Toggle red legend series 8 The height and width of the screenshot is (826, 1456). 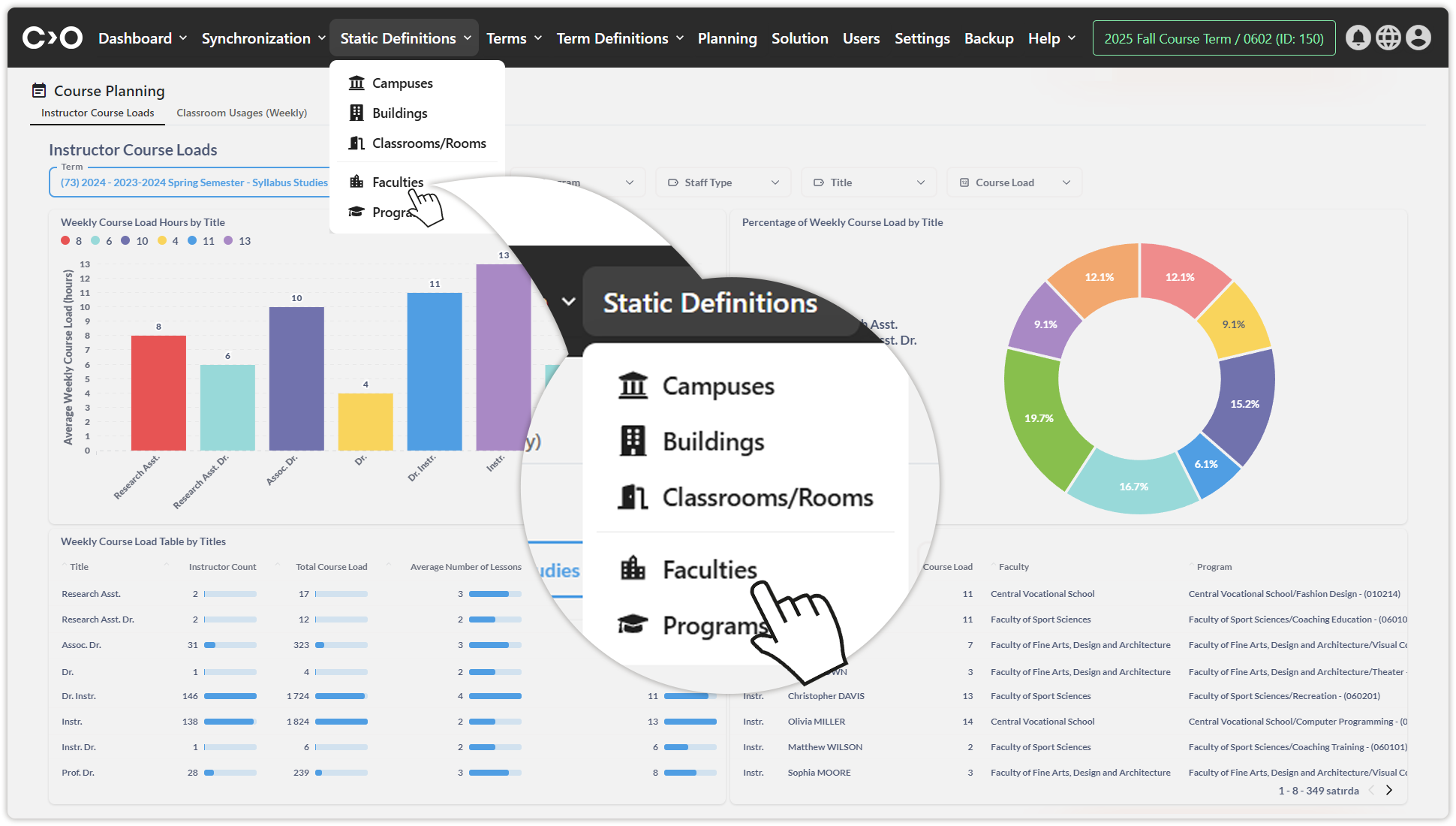tap(66, 241)
